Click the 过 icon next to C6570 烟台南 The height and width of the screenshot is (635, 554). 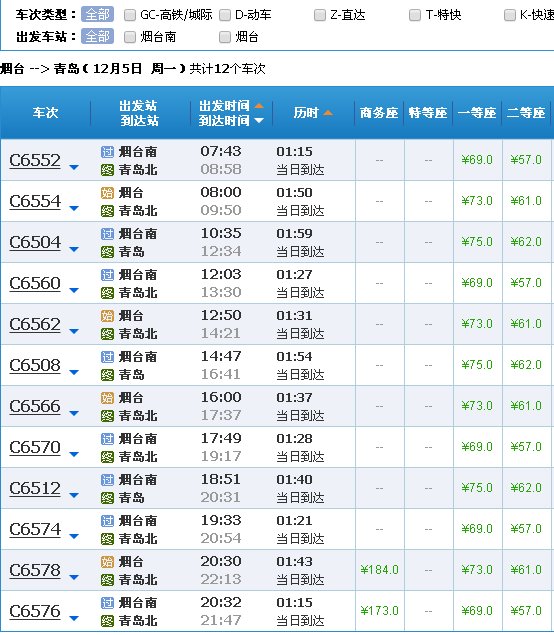click(107, 439)
